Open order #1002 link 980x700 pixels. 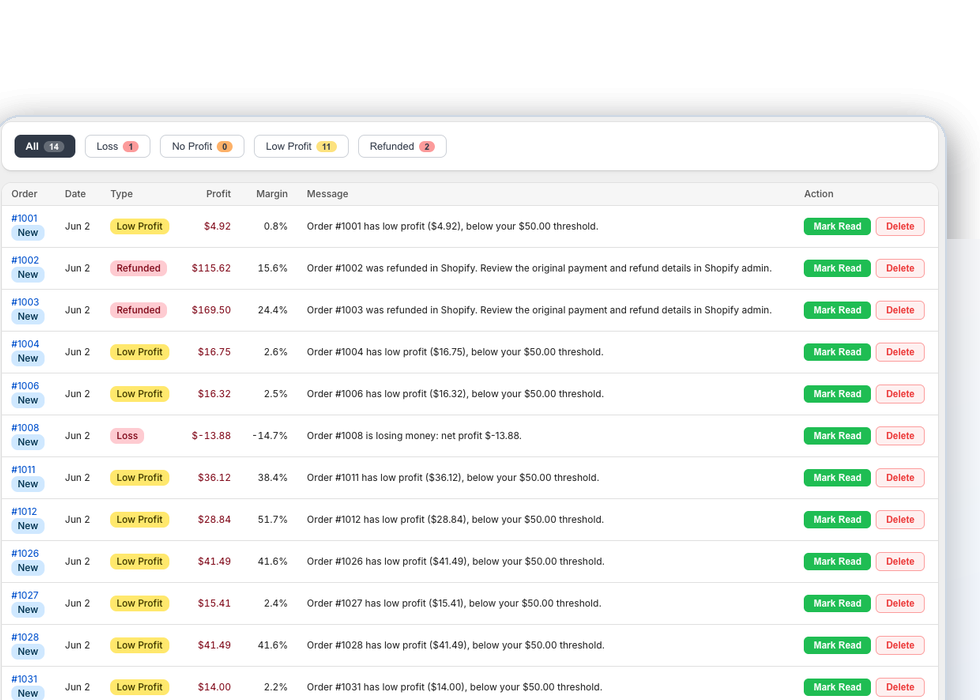[x=25, y=260]
